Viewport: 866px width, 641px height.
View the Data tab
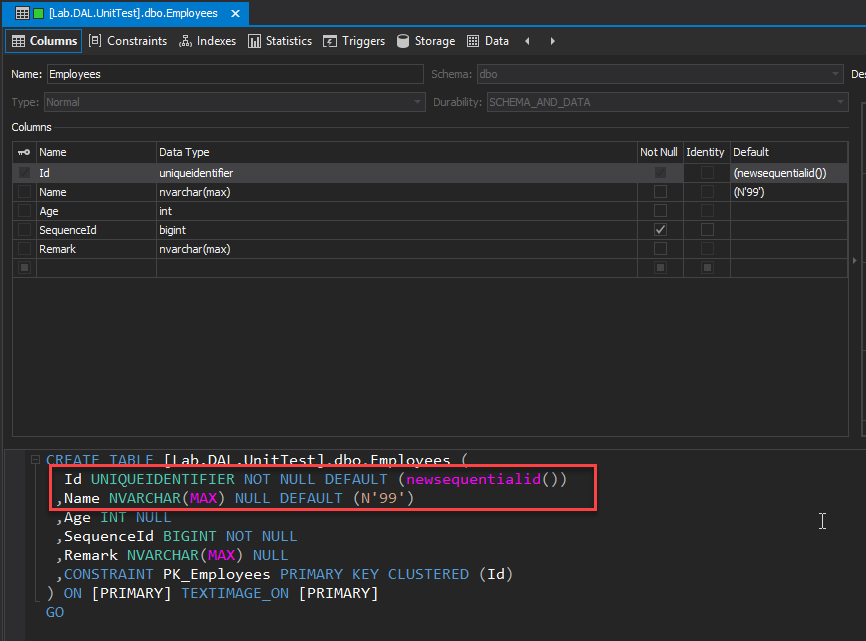(x=488, y=41)
